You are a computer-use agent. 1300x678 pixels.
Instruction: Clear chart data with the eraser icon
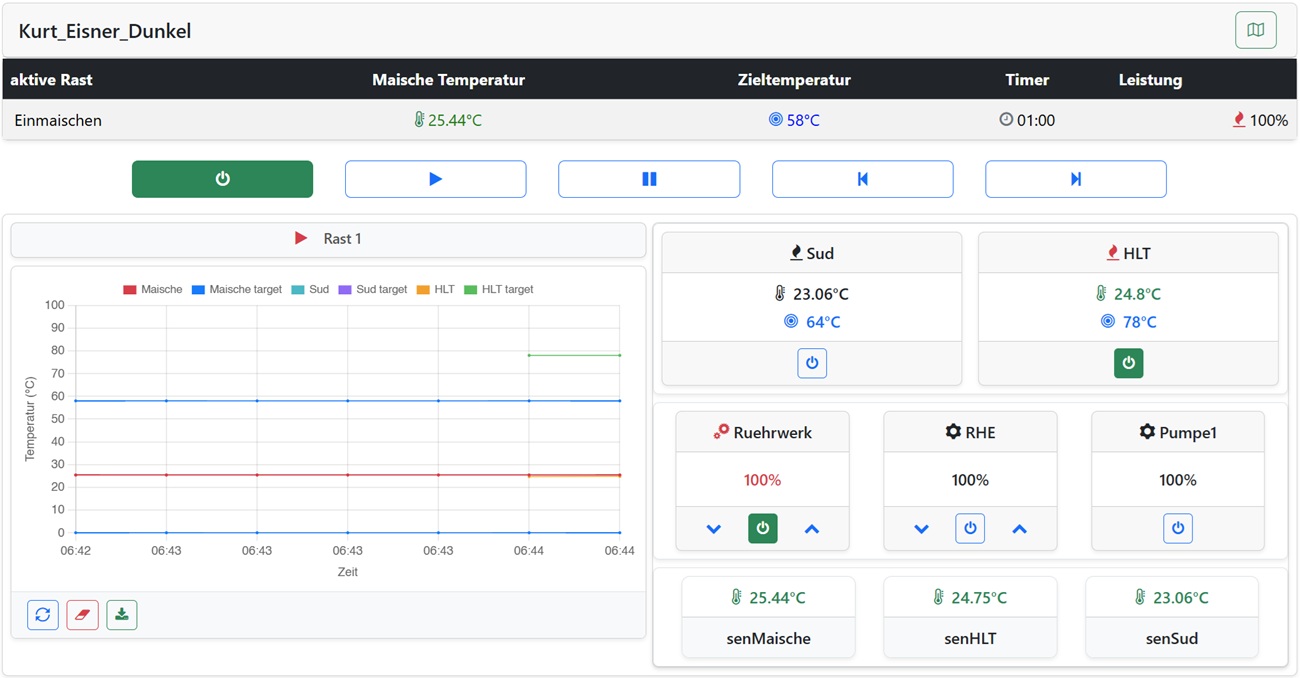pos(82,615)
